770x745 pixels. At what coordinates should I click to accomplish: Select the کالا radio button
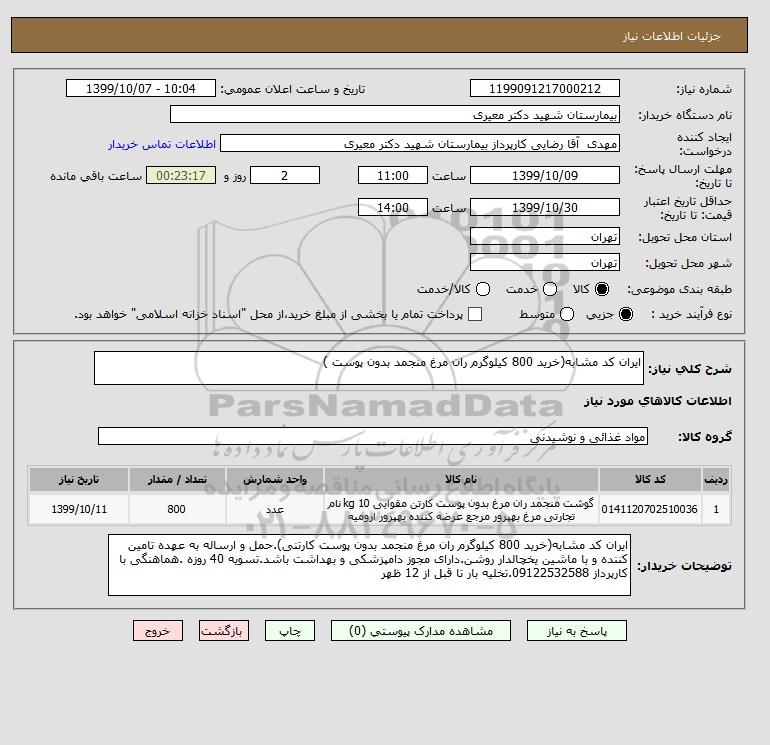(x=602, y=289)
